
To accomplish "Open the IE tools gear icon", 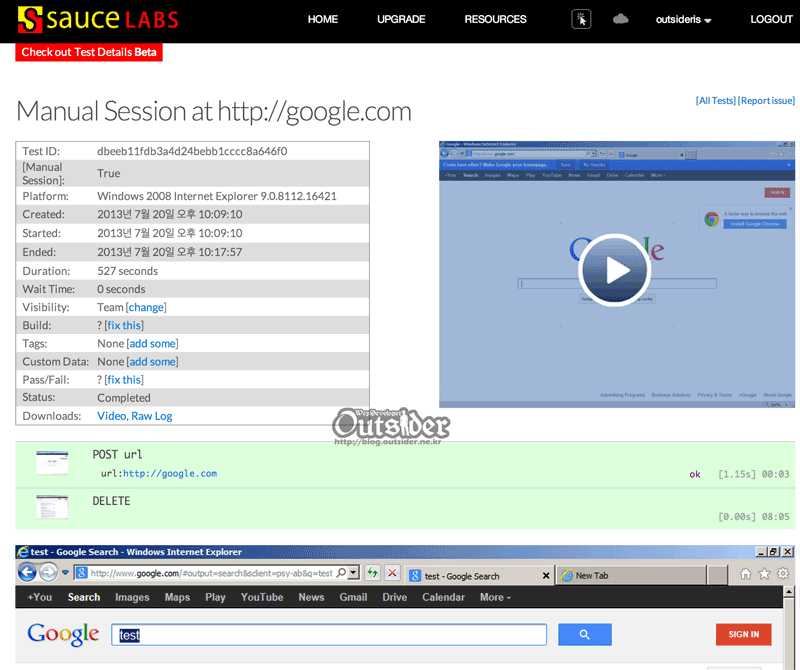I will [x=783, y=574].
